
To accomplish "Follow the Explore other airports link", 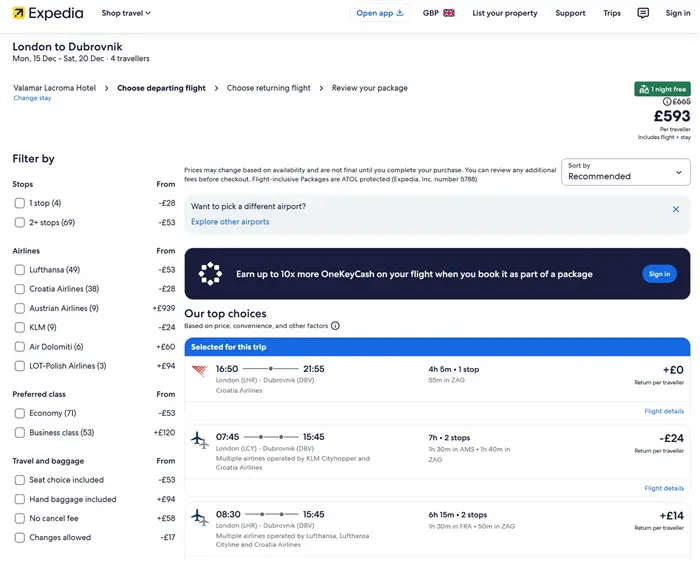I will [230, 222].
